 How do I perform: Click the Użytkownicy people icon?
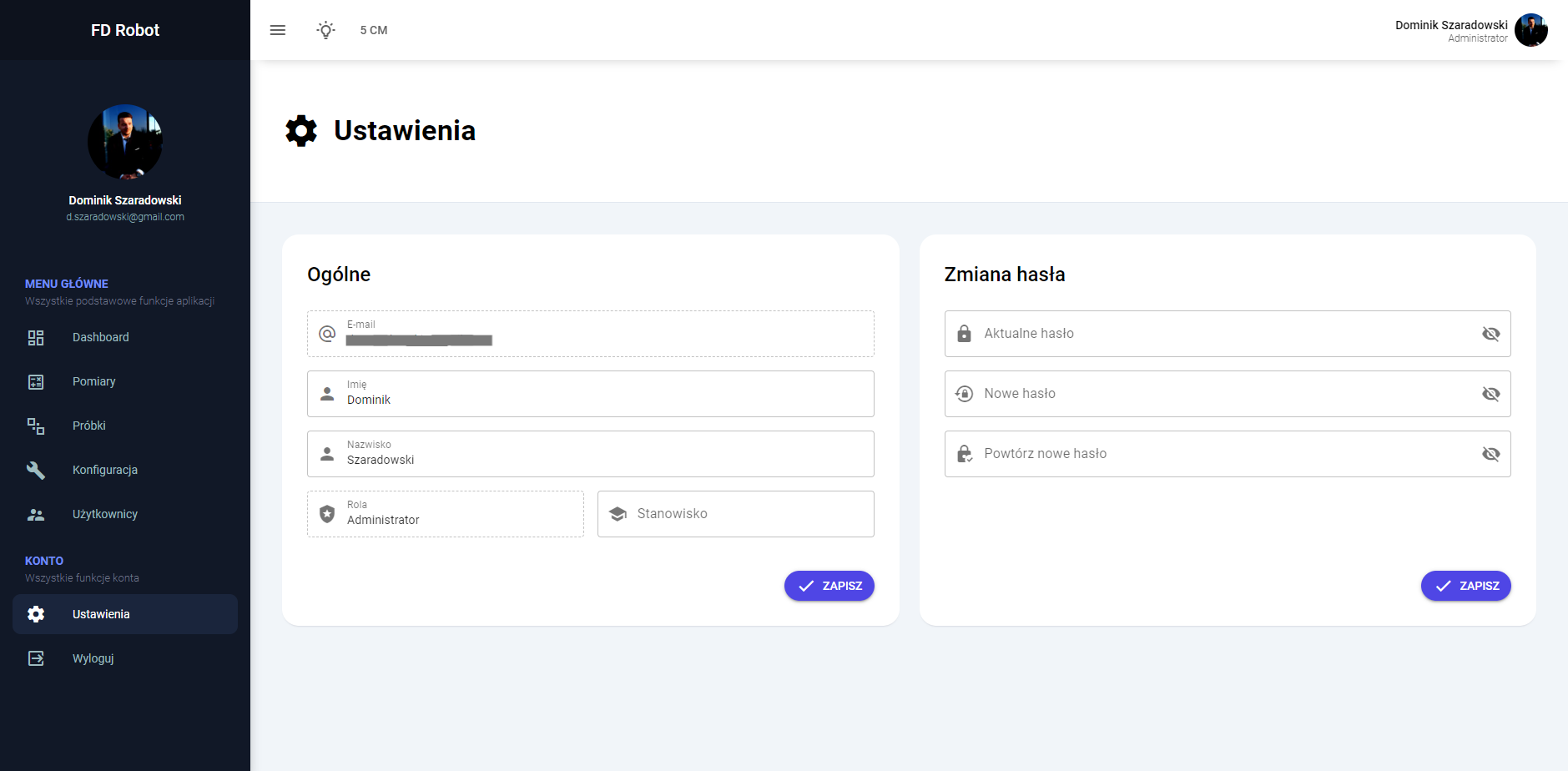click(36, 515)
